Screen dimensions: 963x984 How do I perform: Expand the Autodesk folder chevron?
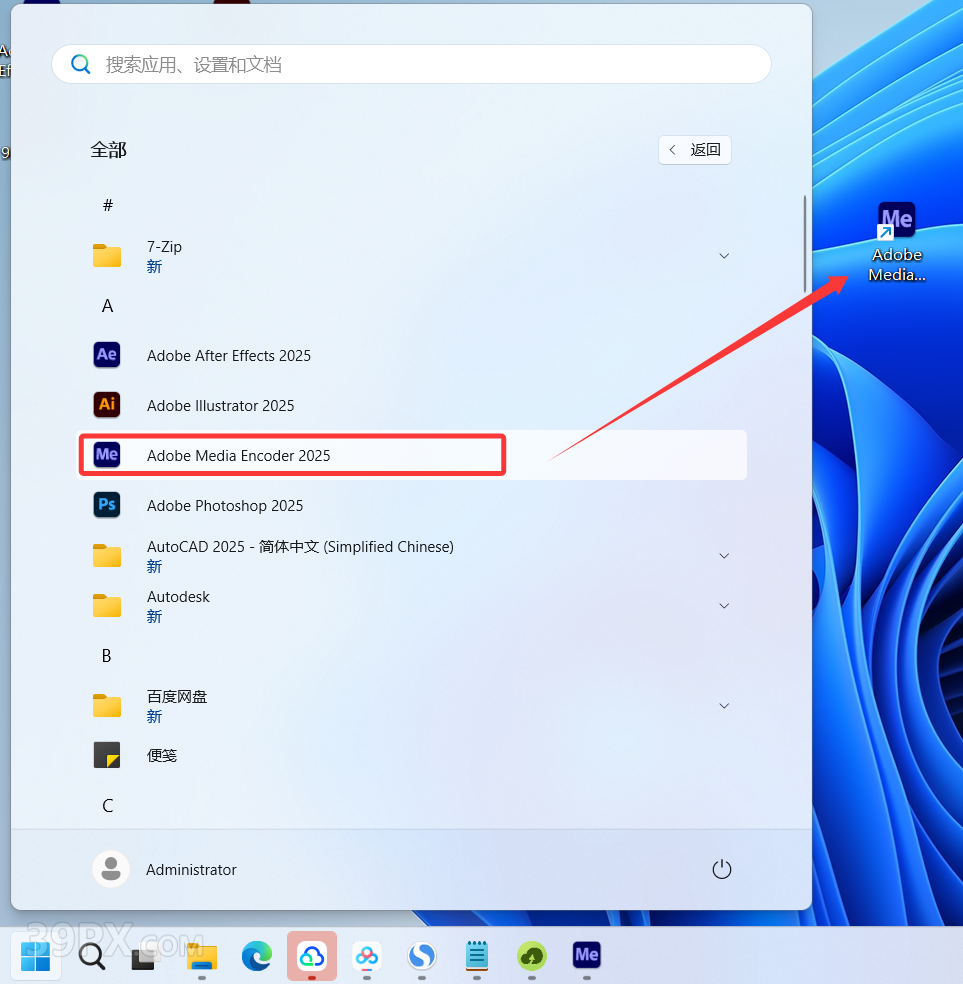coord(724,606)
